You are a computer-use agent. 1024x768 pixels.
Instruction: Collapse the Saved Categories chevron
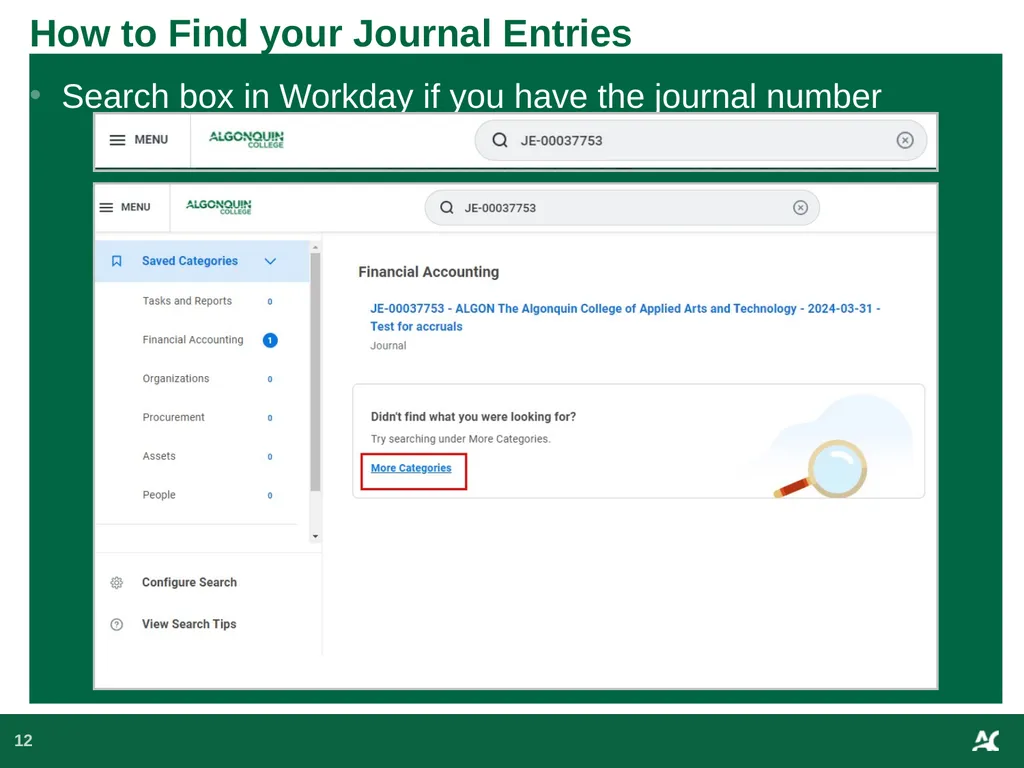(x=270, y=261)
